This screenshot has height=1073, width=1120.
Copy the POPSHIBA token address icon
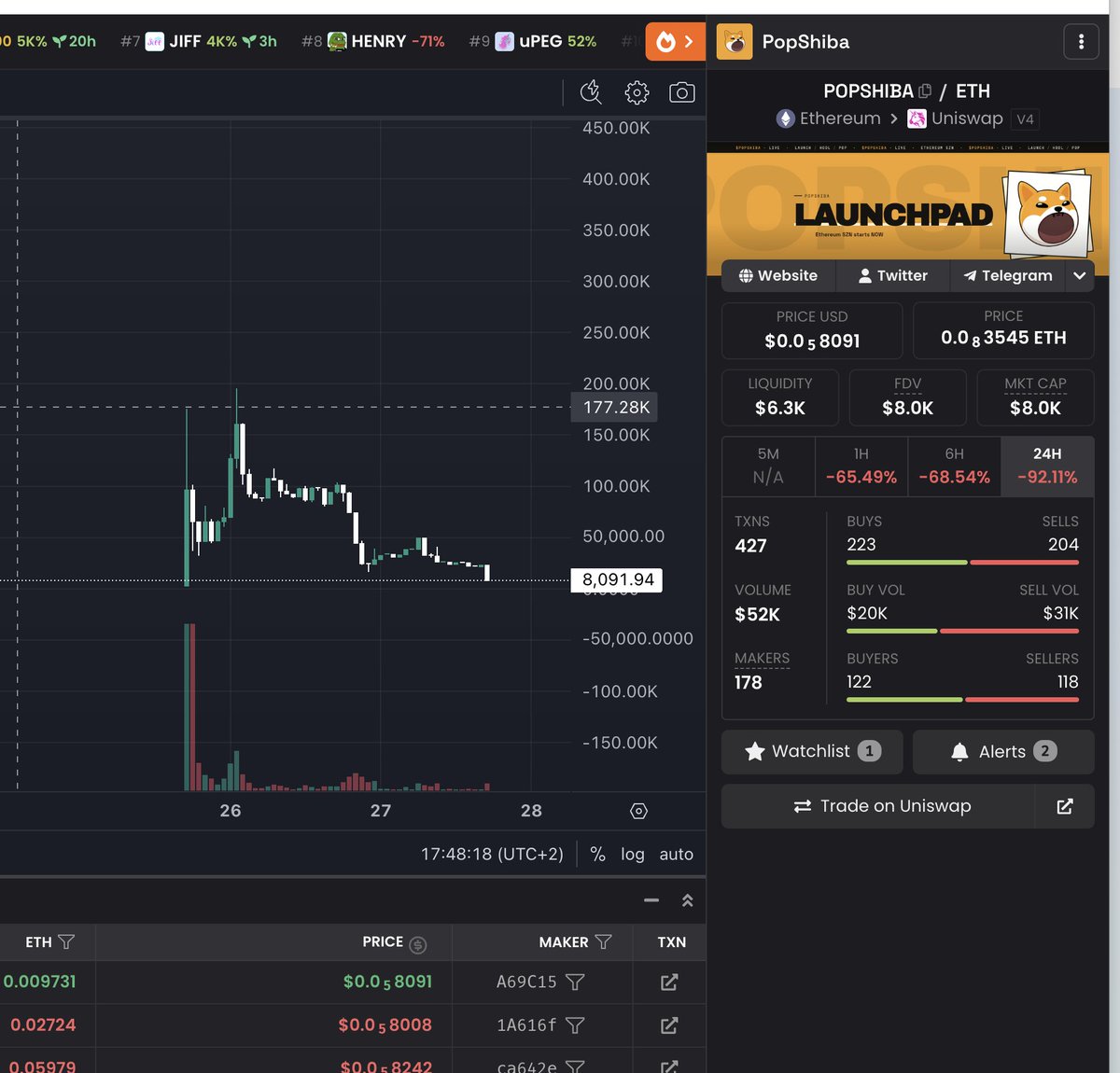tap(925, 91)
